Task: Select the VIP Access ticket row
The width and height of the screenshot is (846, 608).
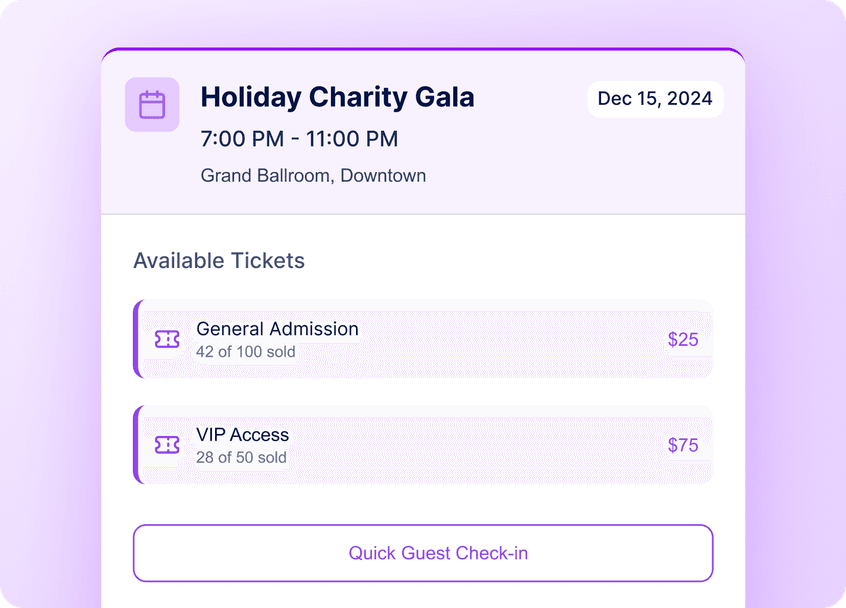Action: (423, 445)
